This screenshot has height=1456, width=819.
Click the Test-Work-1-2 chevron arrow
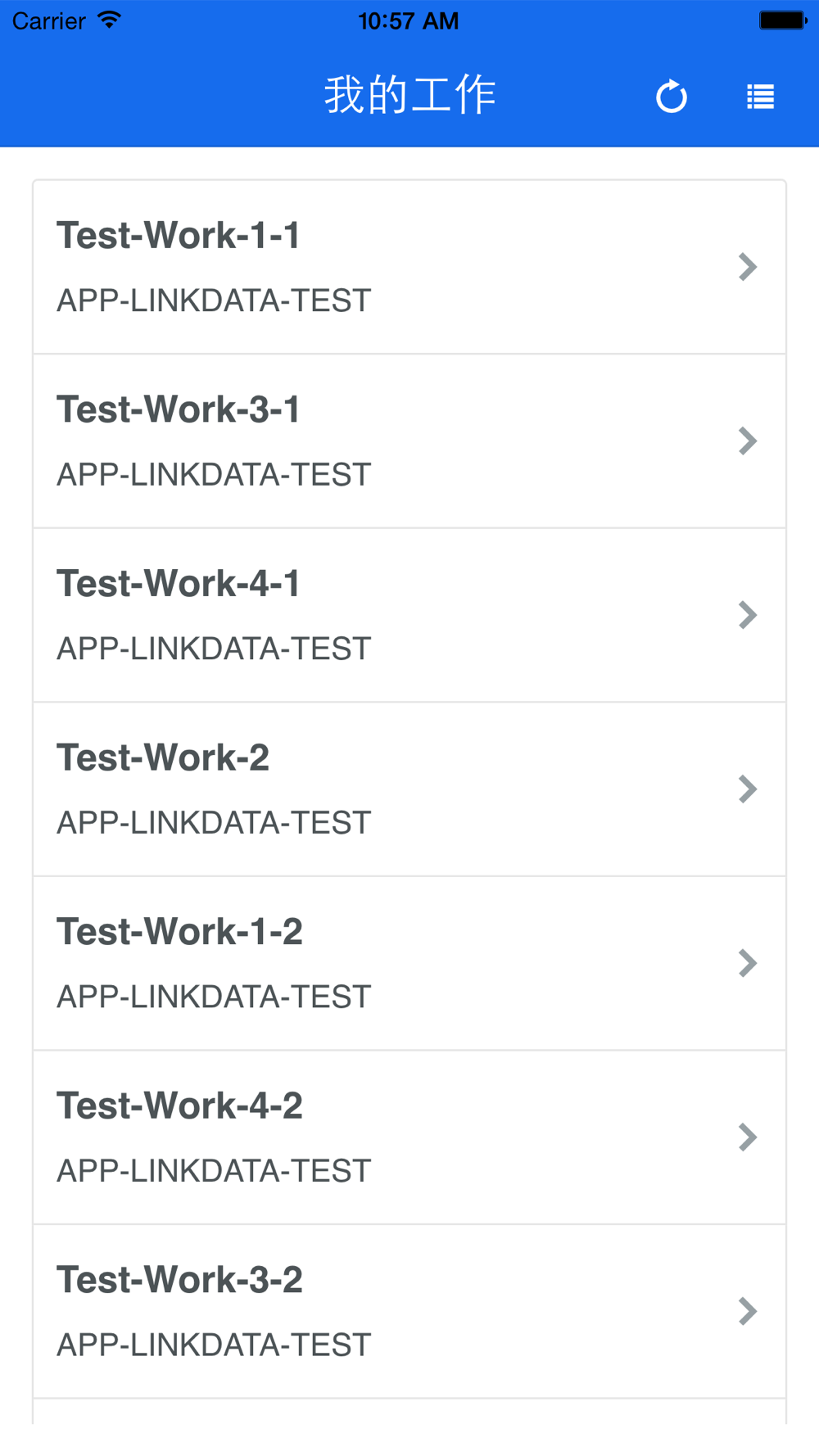click(747, 963)
